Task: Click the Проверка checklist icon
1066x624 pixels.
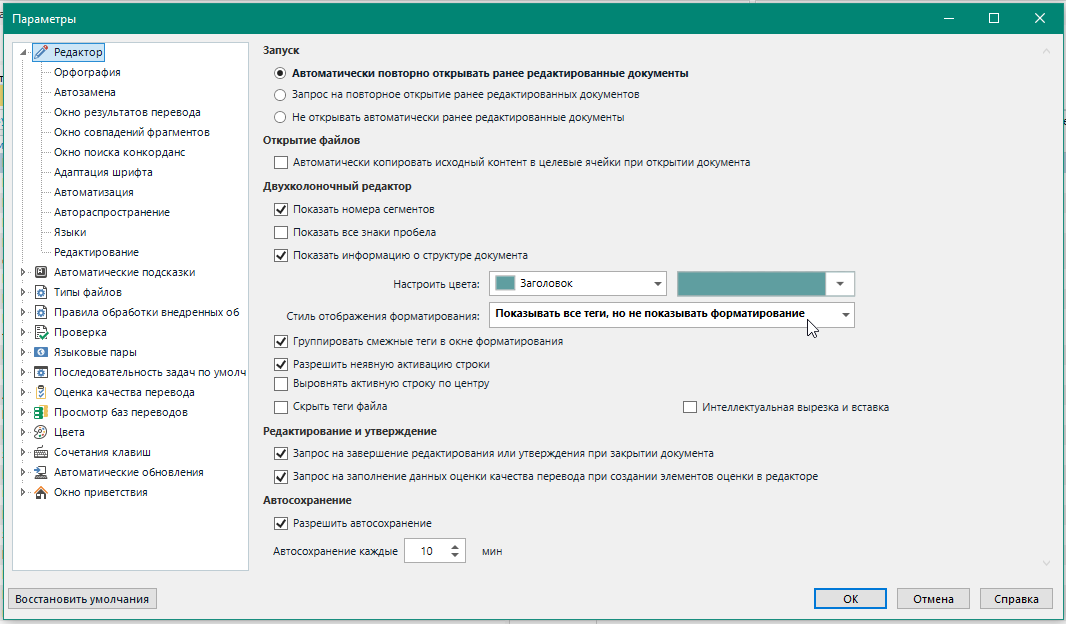Action: point(41,332)
